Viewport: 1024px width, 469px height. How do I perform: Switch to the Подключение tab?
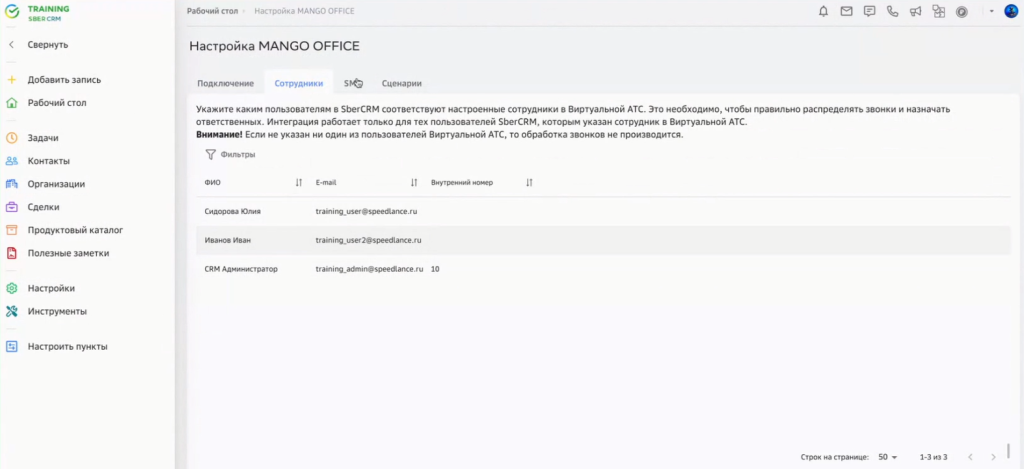[225, 84]
